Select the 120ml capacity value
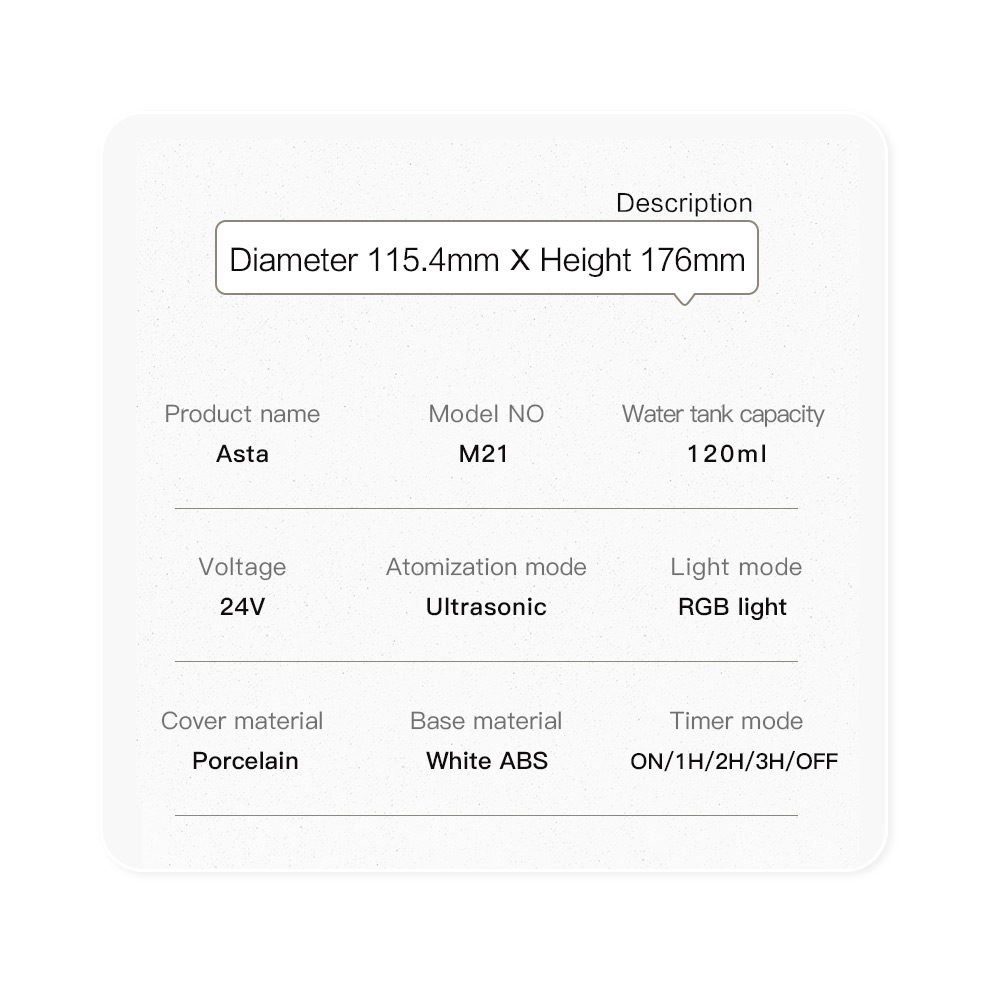 click(727, 454)
